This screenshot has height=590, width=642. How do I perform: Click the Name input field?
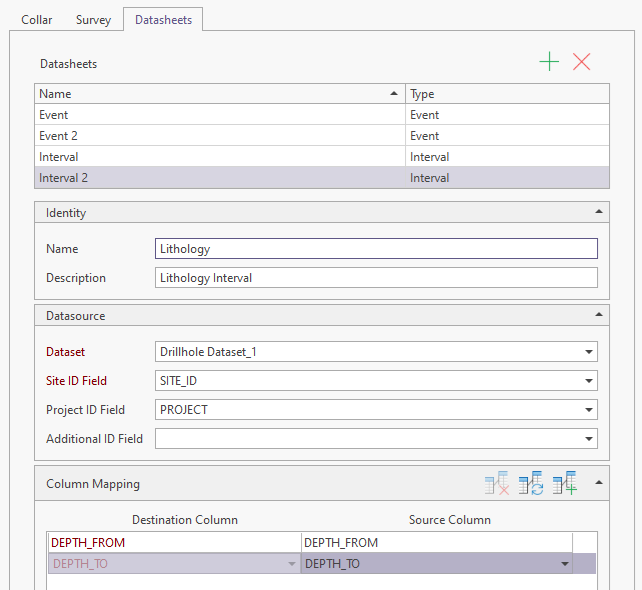tap(376, 249)
